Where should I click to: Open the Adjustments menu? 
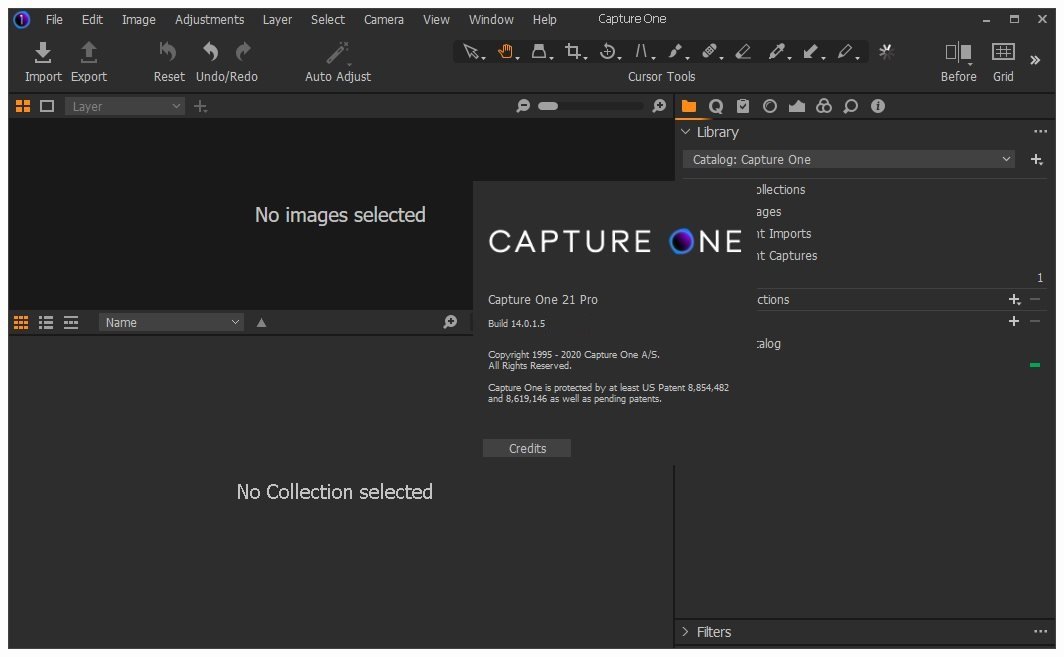coord(209,19)
